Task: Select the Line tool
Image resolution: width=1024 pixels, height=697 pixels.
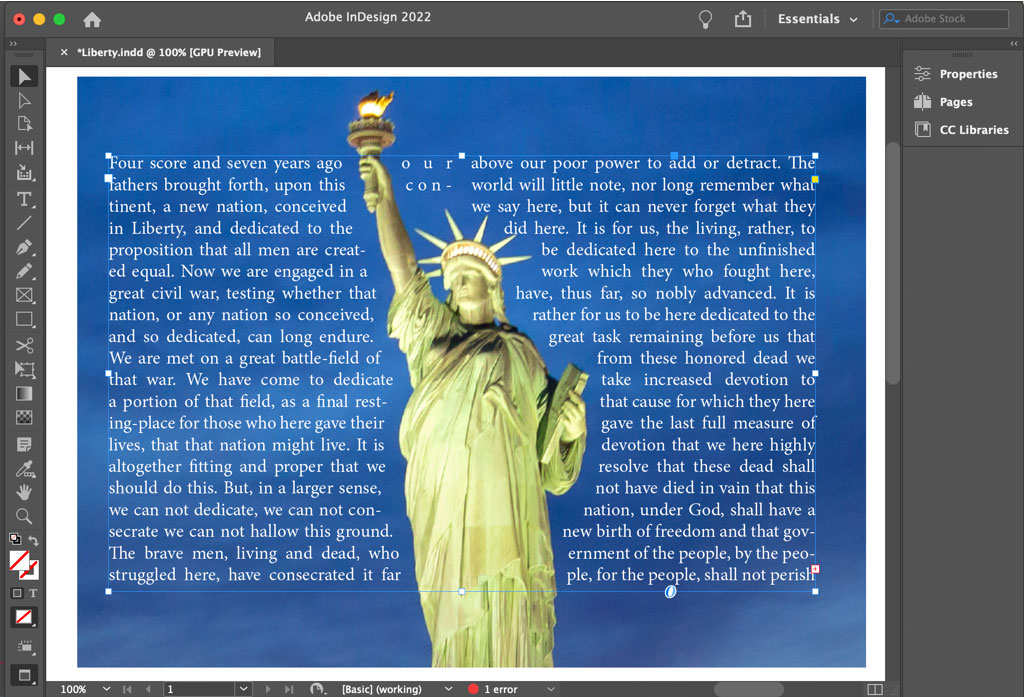Action: (24, 223)
